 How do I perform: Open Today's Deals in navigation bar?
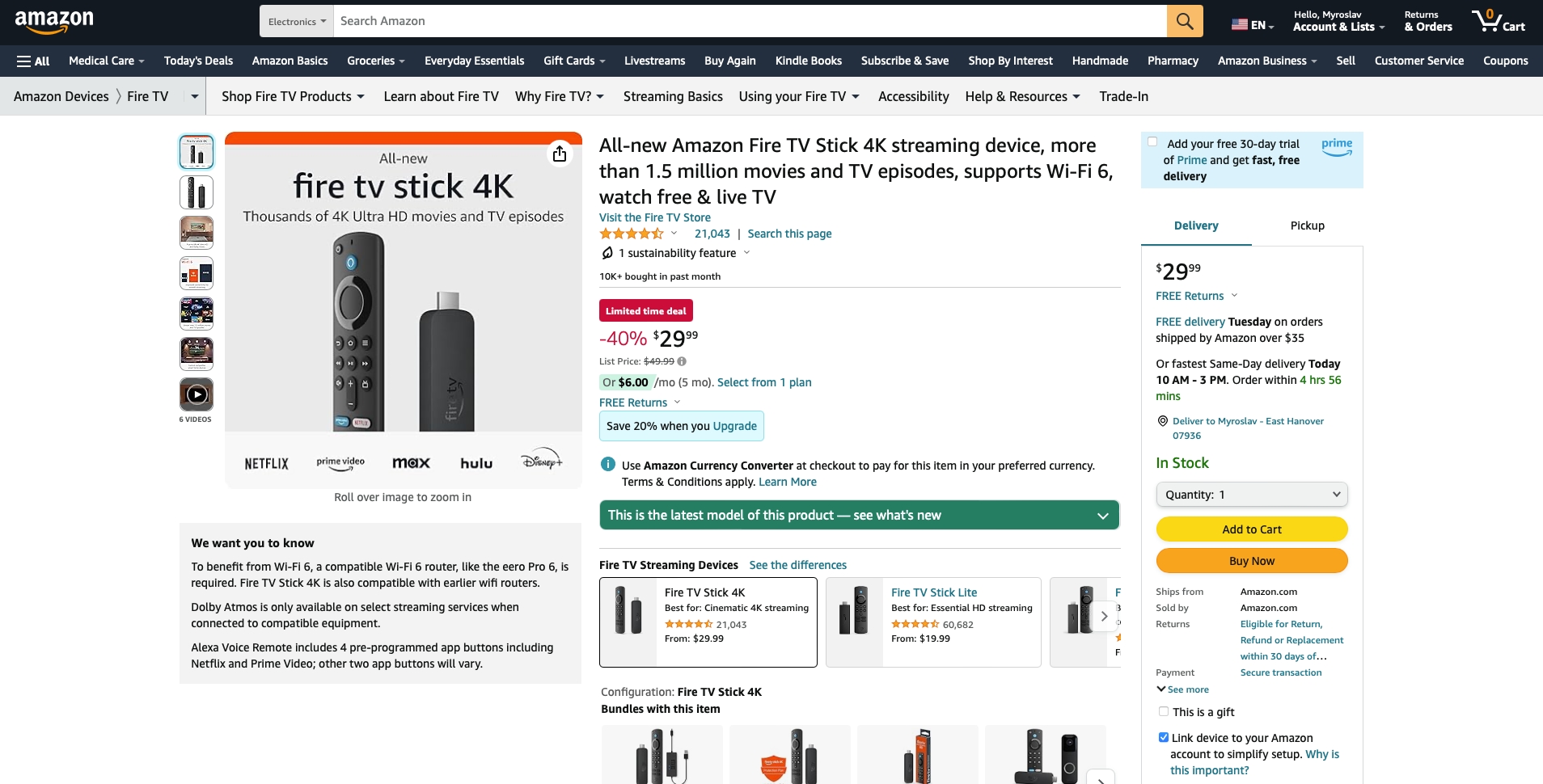tap(198, 61)
